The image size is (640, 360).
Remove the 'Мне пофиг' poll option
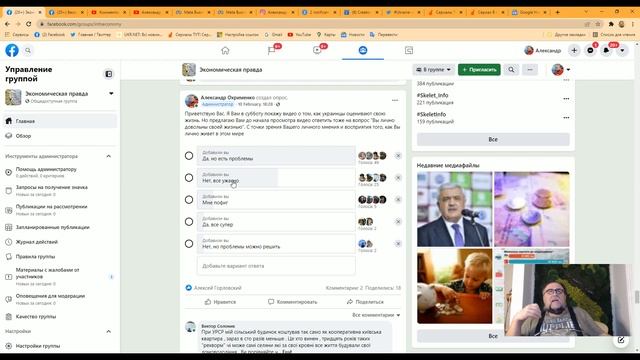398,200
